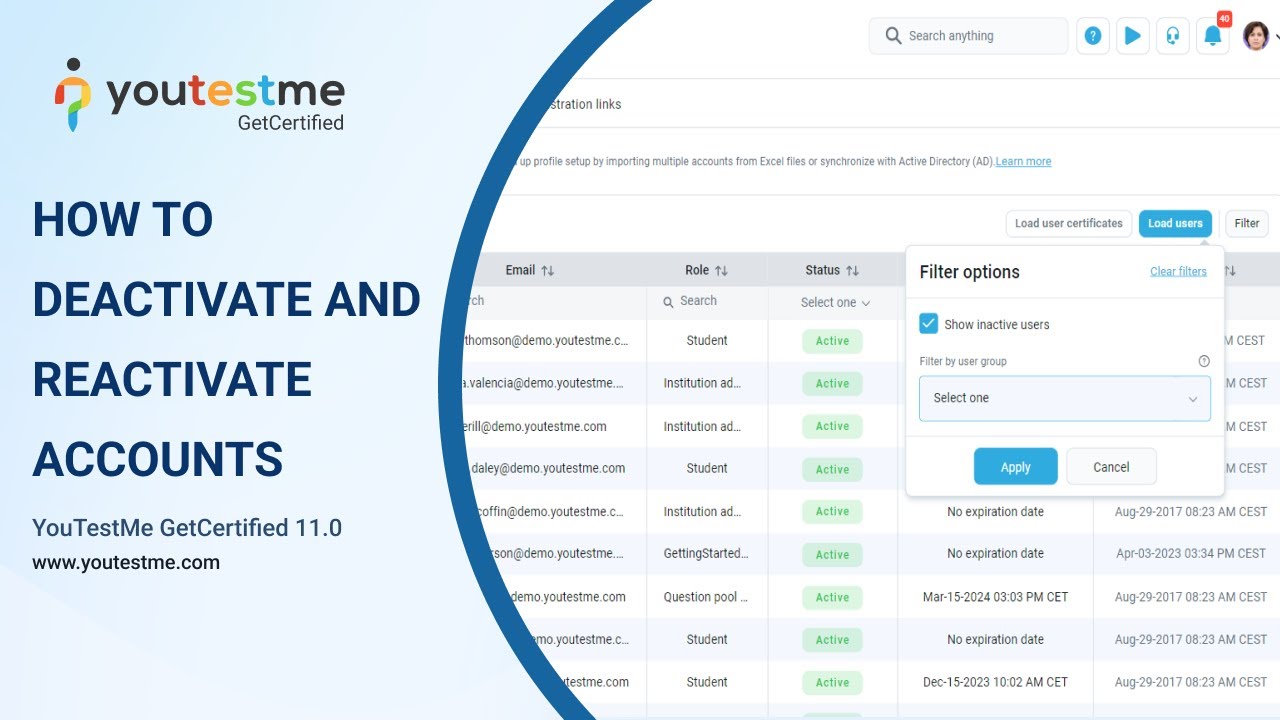Open the Status Select one filter dropdown
This screenshot has height=720, width=1280.
point(835,302)
